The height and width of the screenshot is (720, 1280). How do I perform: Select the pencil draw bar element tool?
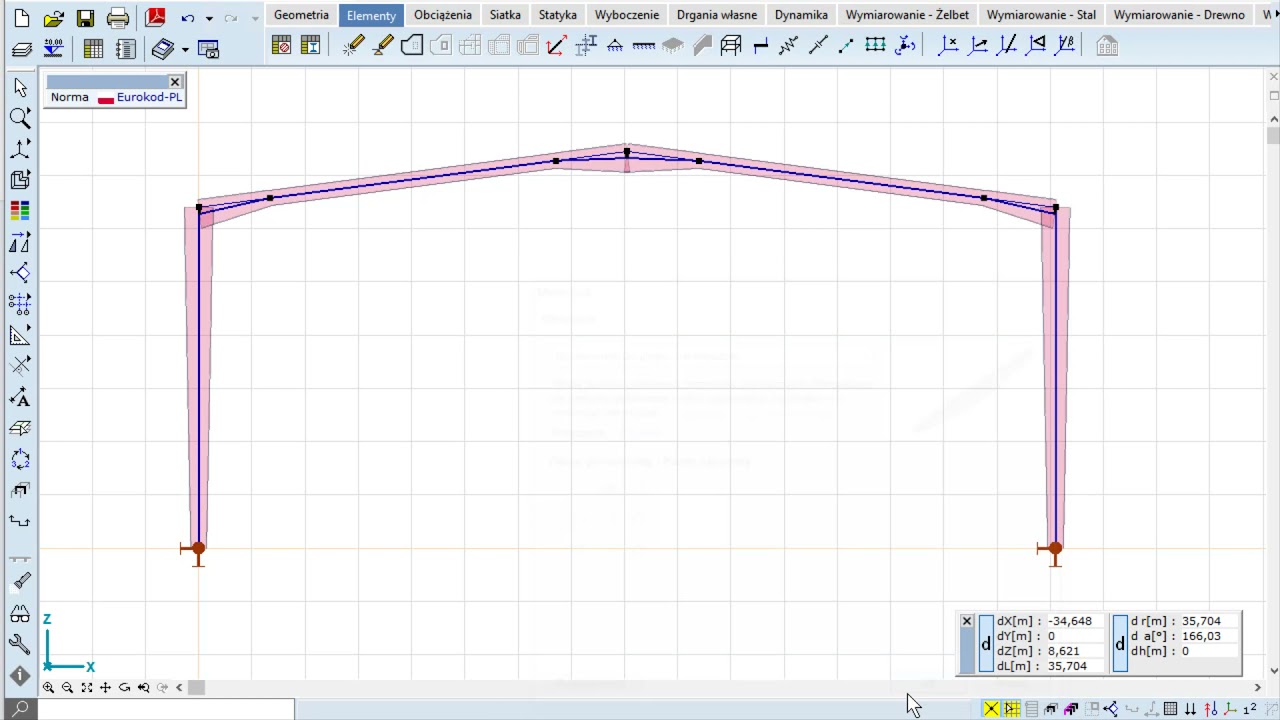click(x=383, y=45)
